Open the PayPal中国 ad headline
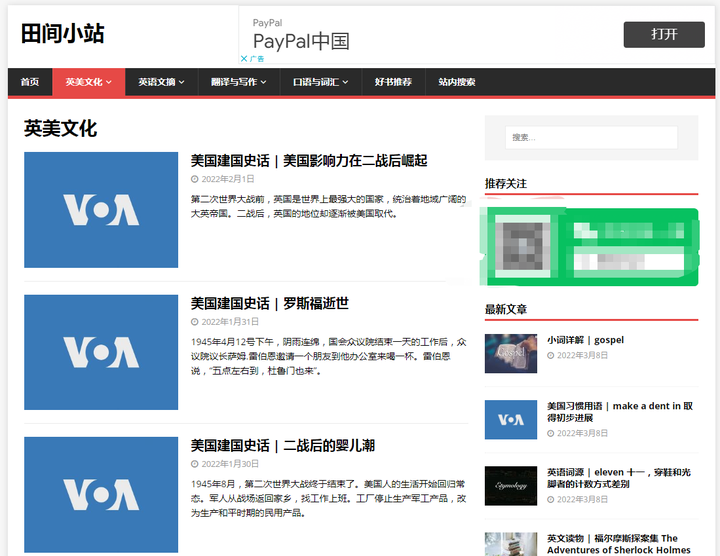720x556 pixels. click(x=301, y=41)
